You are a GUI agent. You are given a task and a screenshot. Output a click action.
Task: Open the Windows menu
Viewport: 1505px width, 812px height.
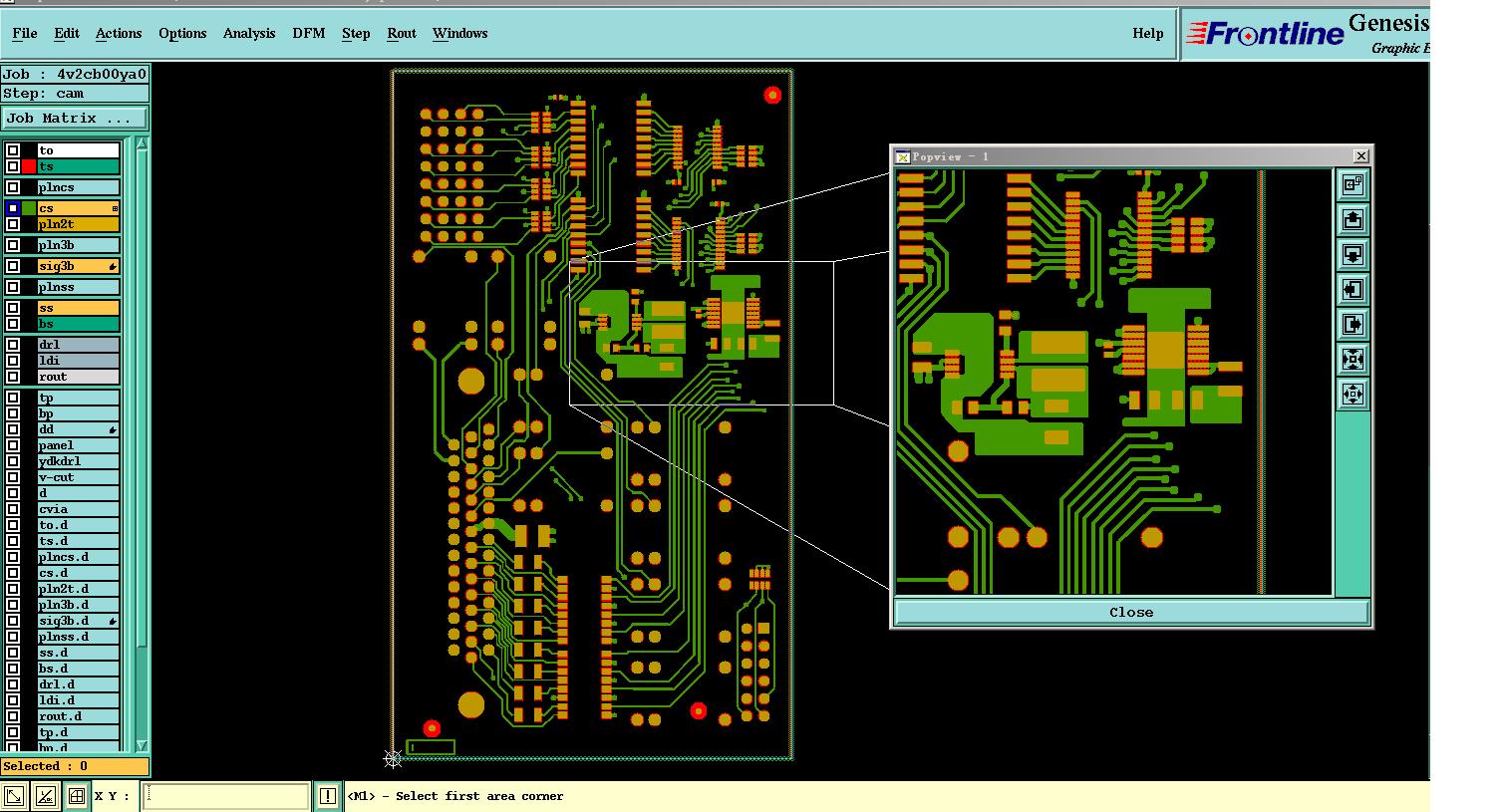pyautogui.click(x=460, y=33)
